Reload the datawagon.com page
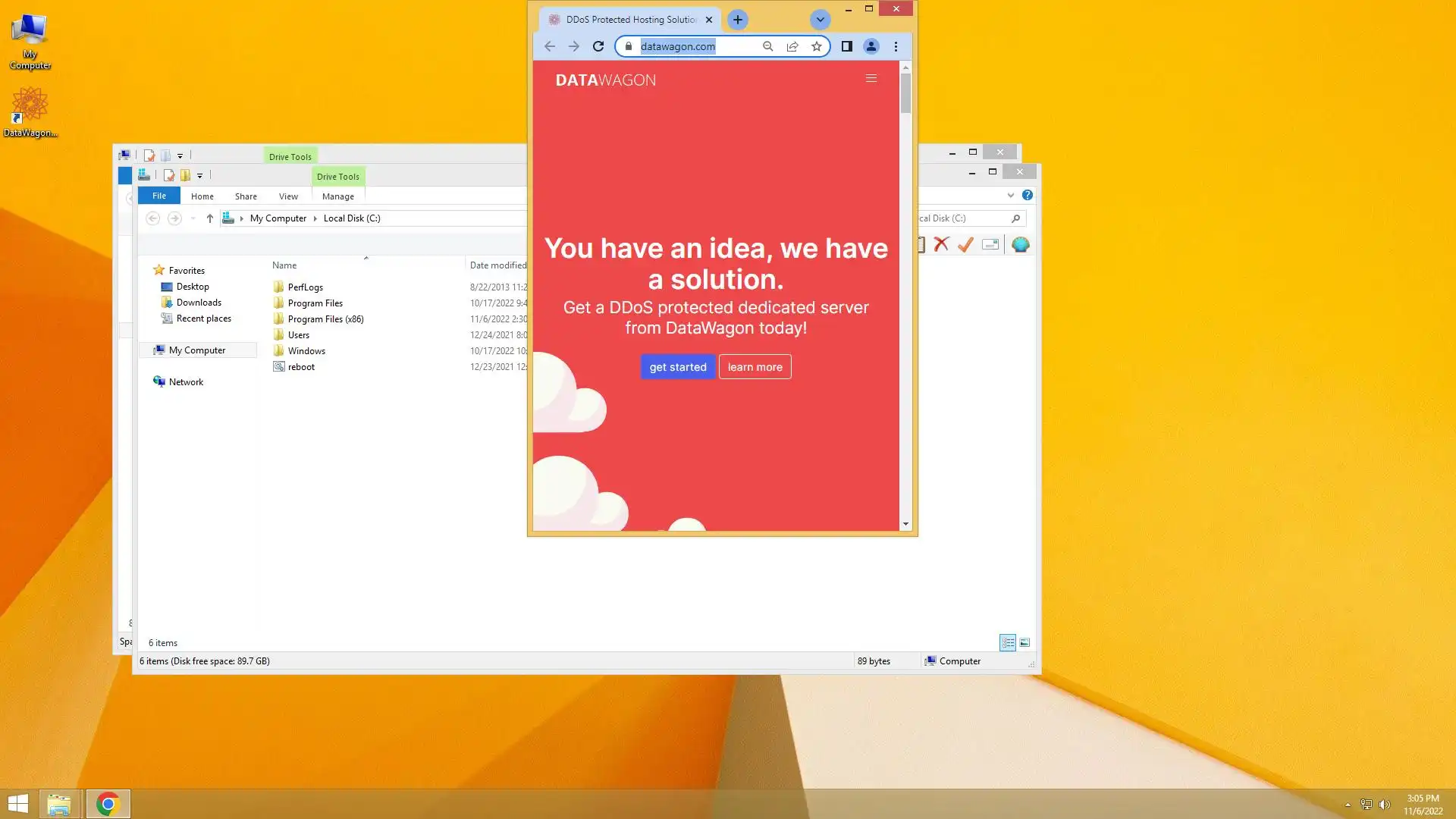Image resolution: width=1456 pixels, height=819 pixels. [x=598, y=46]
